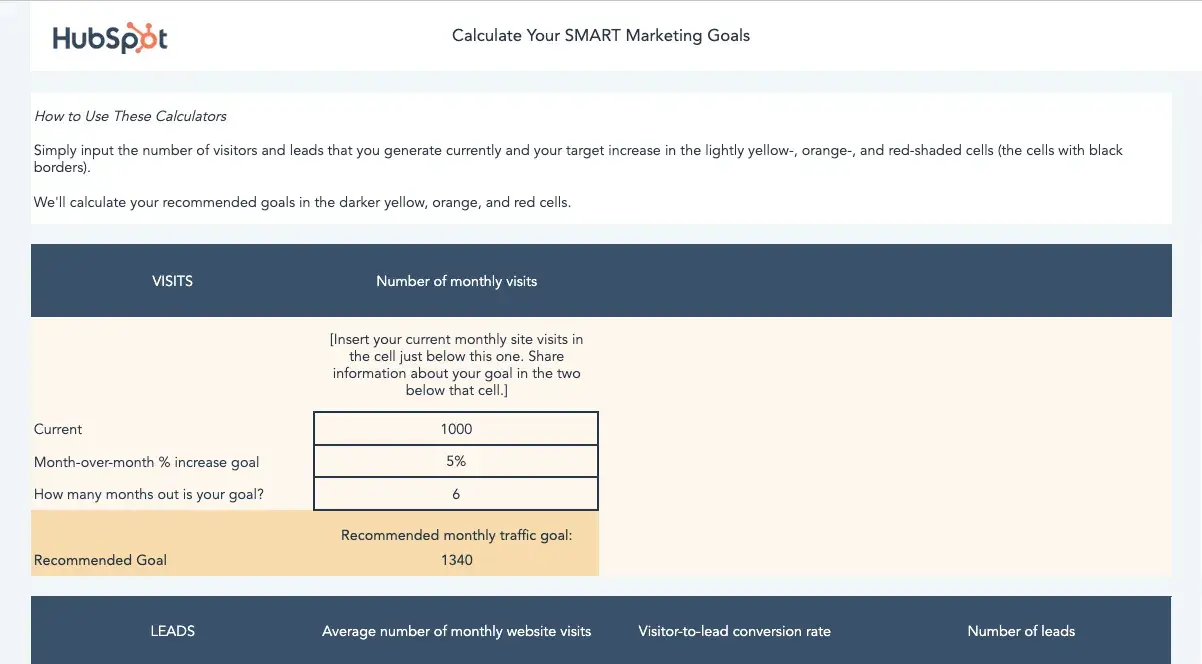Click the Visitor-to-lead conversion rate header
The image size is (1202, 664).
pos(734,631)
